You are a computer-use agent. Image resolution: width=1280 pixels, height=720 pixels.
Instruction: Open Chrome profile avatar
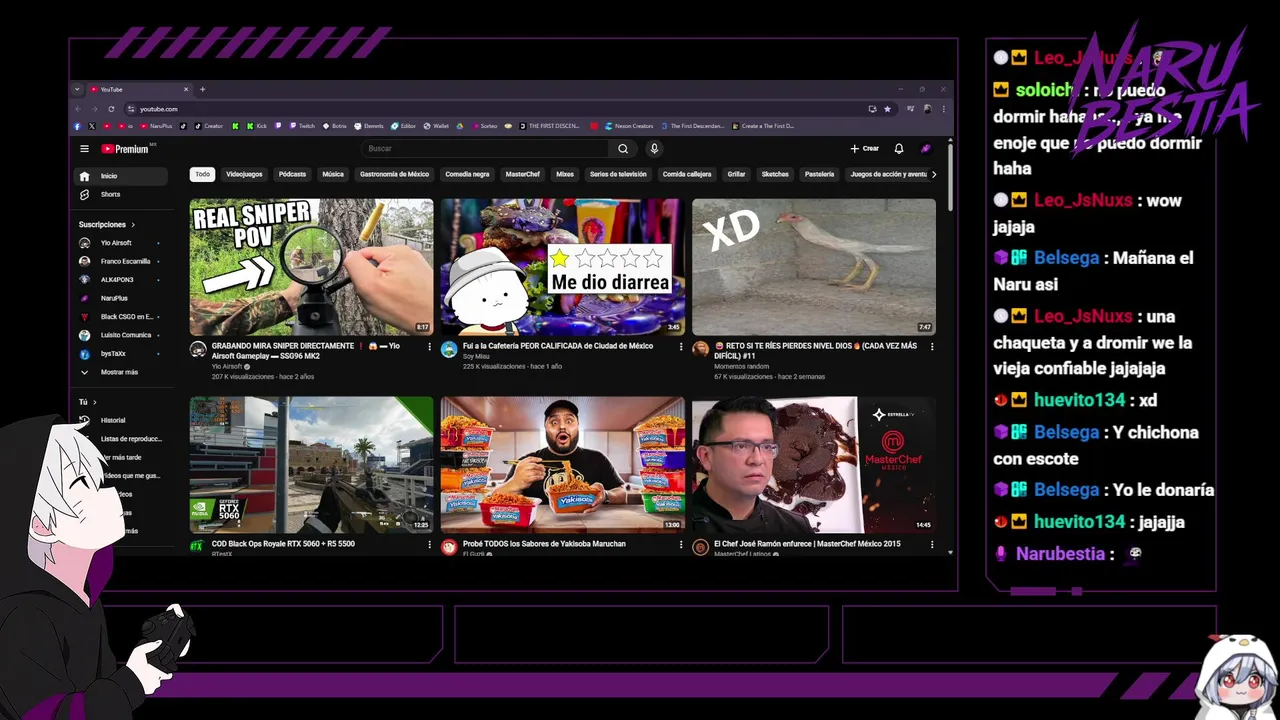pos(927,109)
